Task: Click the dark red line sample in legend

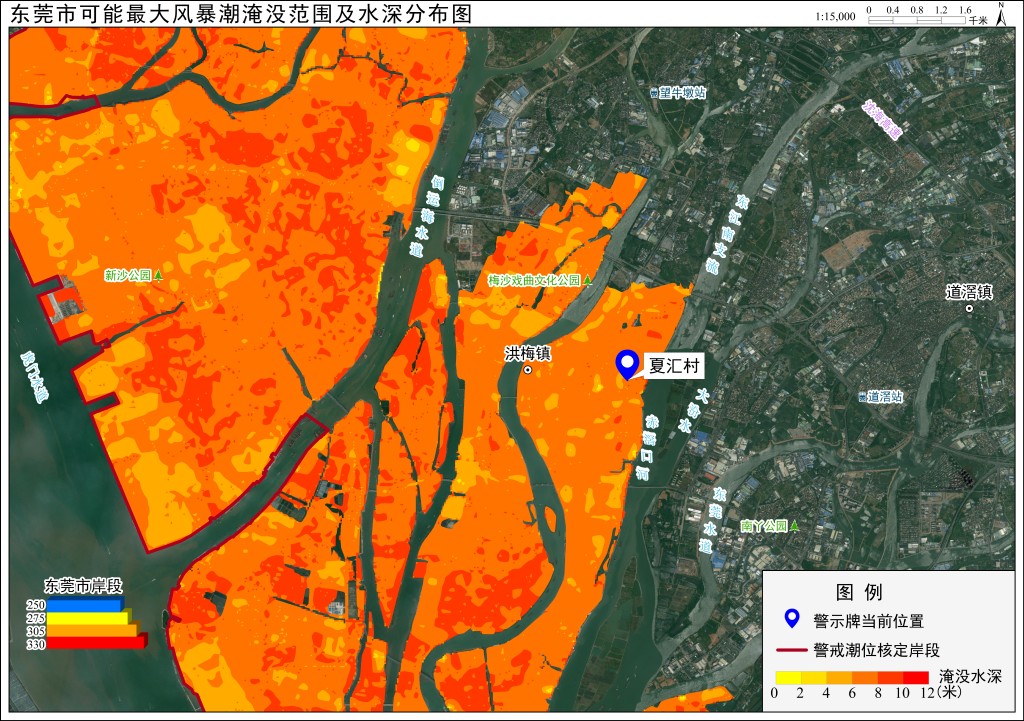Action: pos(792,650)
